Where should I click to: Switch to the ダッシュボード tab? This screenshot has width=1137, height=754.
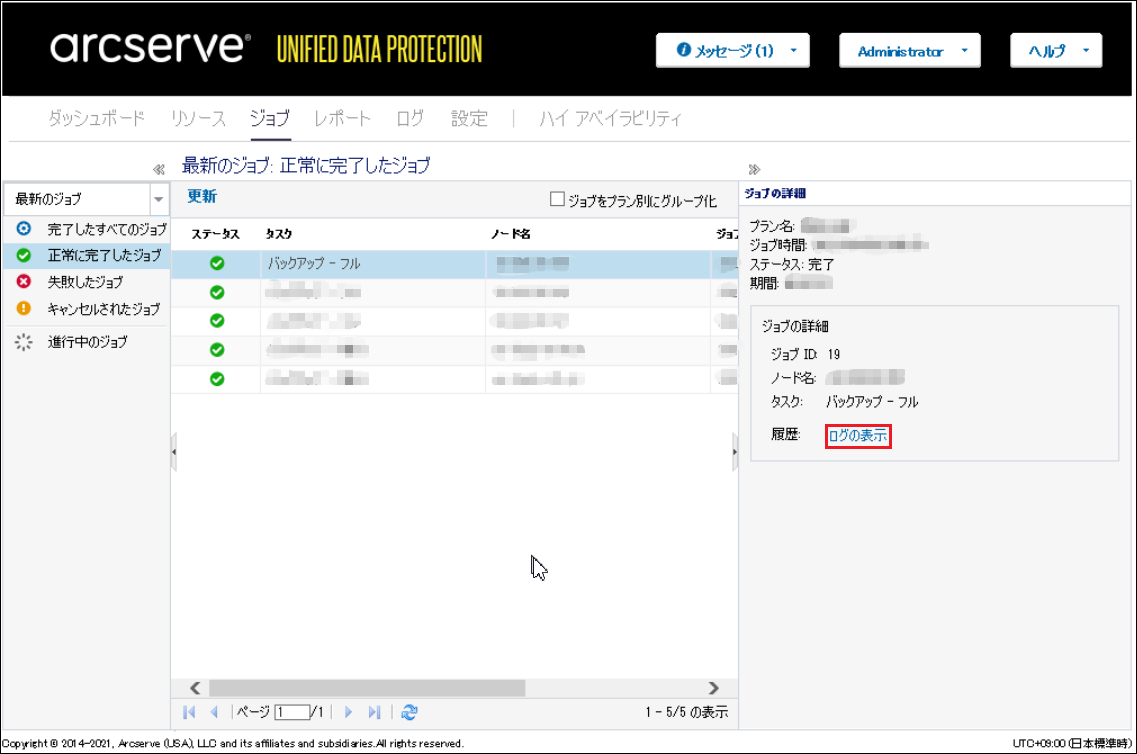coord(96,118)
